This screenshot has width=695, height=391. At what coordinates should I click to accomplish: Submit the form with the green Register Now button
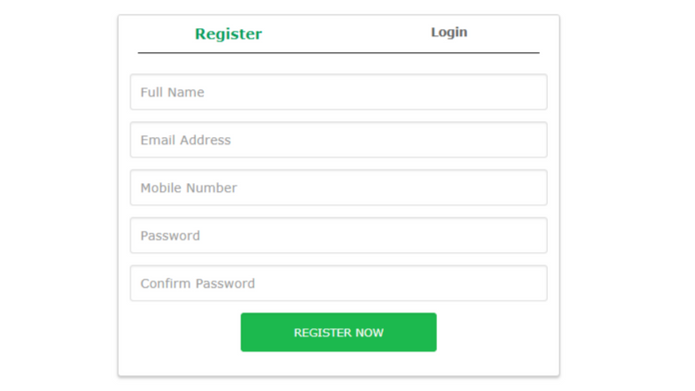click(x=339, y=332)
